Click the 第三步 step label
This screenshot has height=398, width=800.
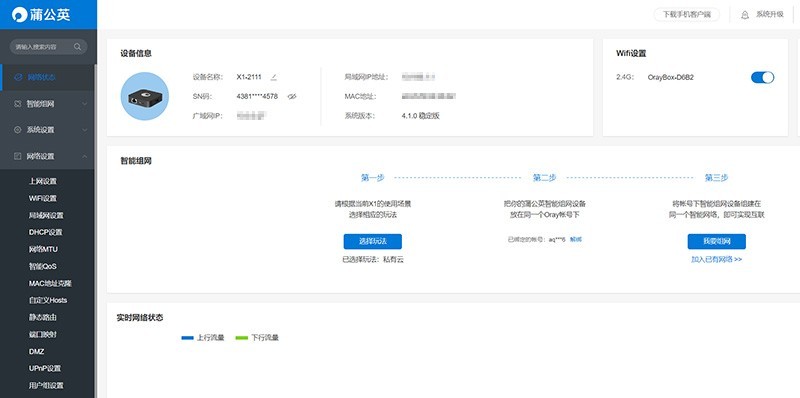click(x=717, y=178)
